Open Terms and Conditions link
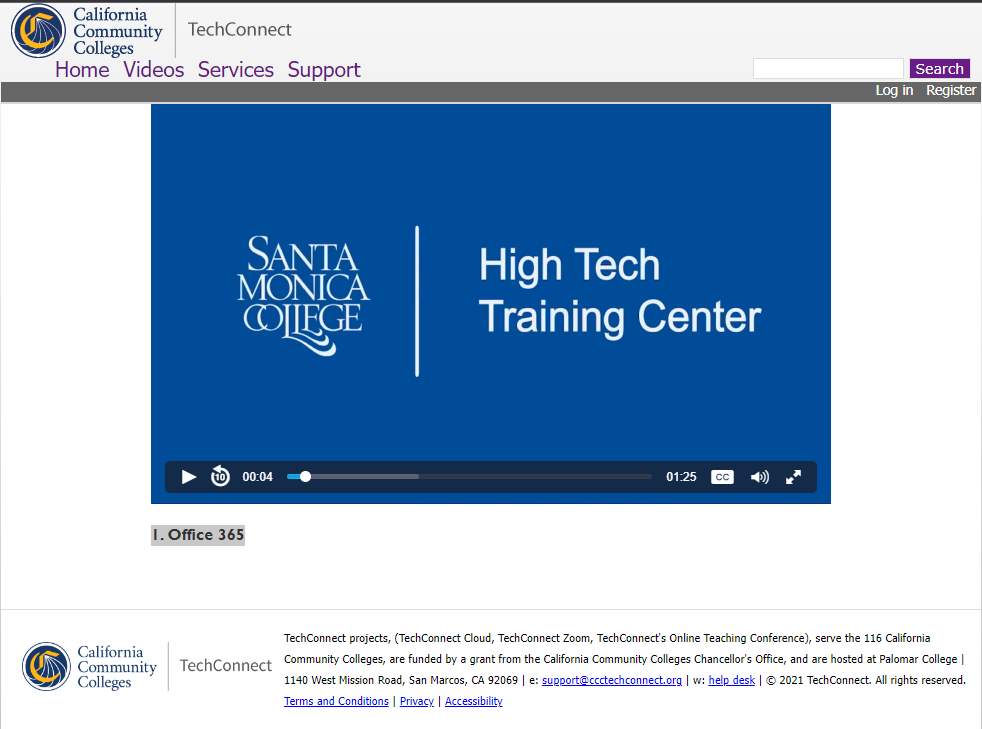Viewport: 982px width, 729px height. pyautogui.click(x=336, y=701)
